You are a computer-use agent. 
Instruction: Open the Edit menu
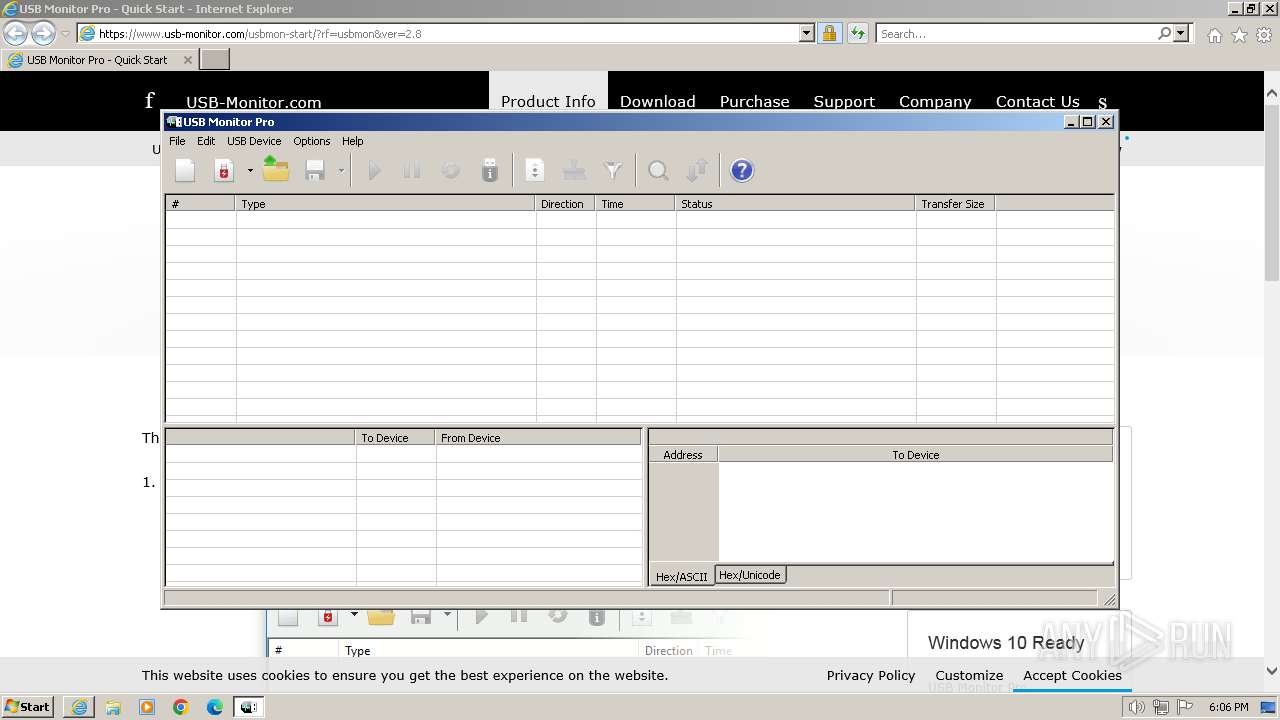206,141
